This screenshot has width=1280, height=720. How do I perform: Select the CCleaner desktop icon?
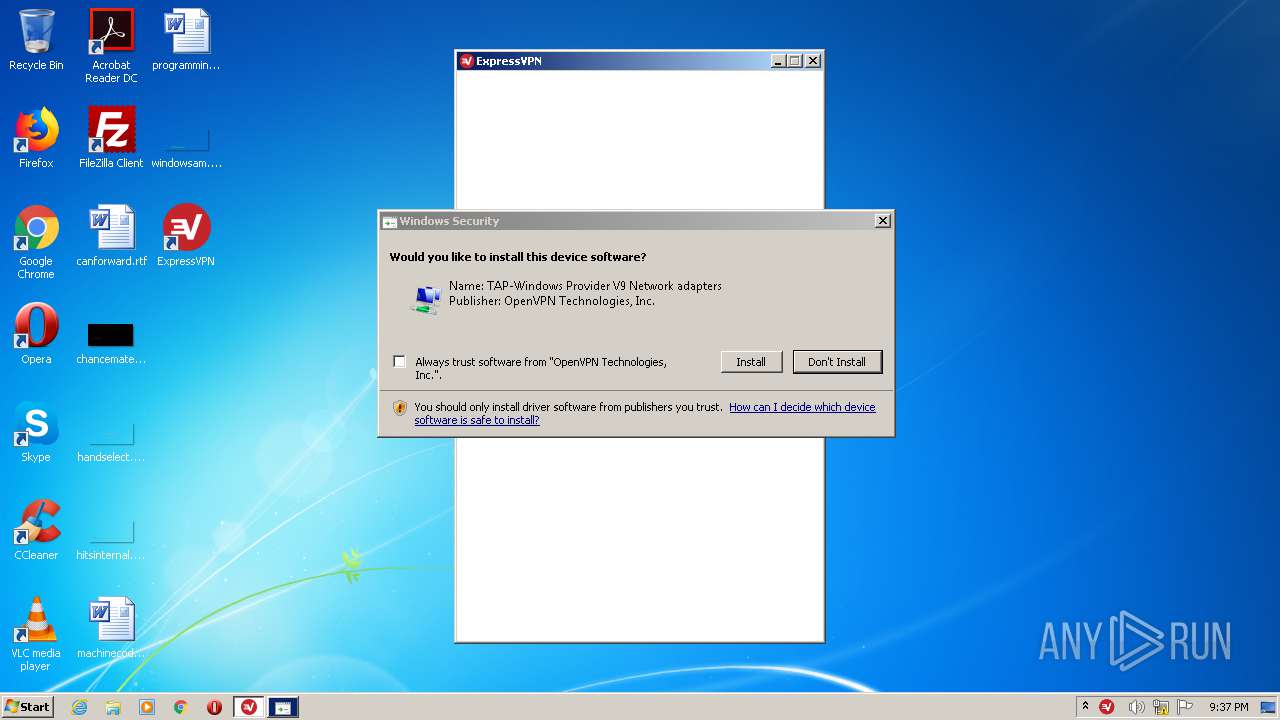click(x=36, y=530)
